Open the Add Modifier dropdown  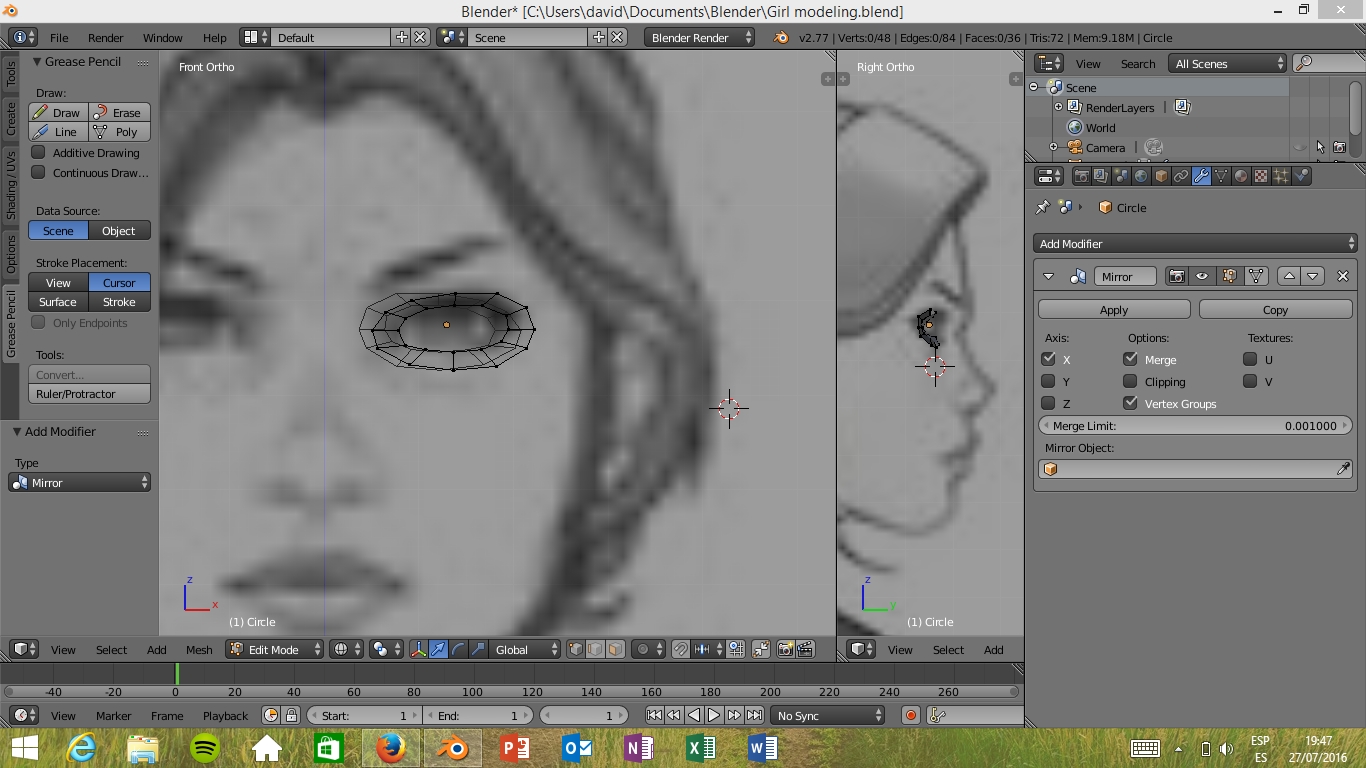1195,244
